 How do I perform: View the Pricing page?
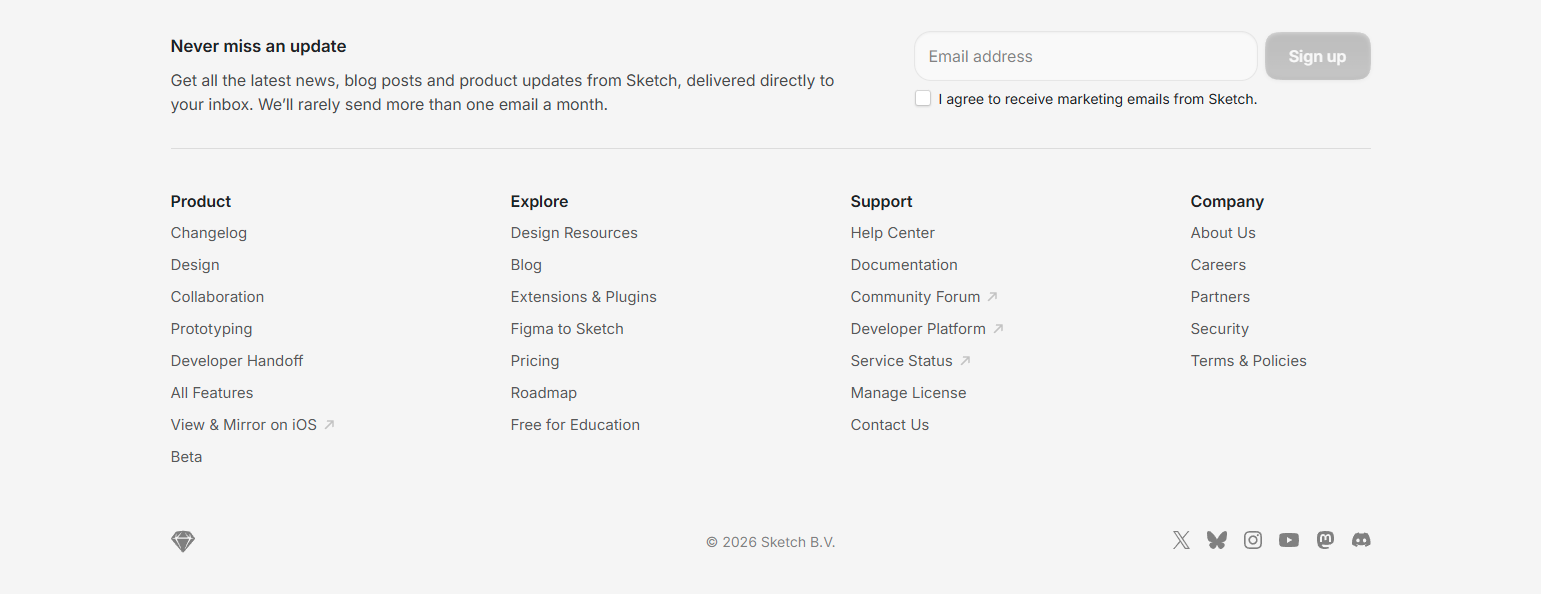coord(535,360)
